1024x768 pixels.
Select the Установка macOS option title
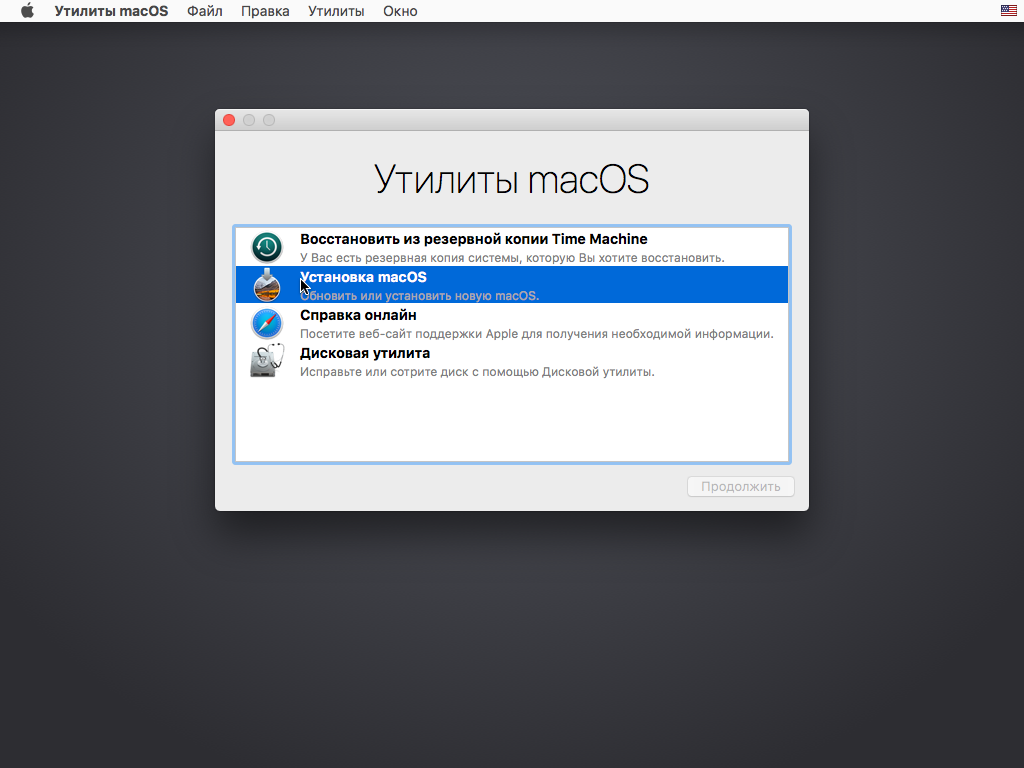pyautogui.click(x=363, y=277)
